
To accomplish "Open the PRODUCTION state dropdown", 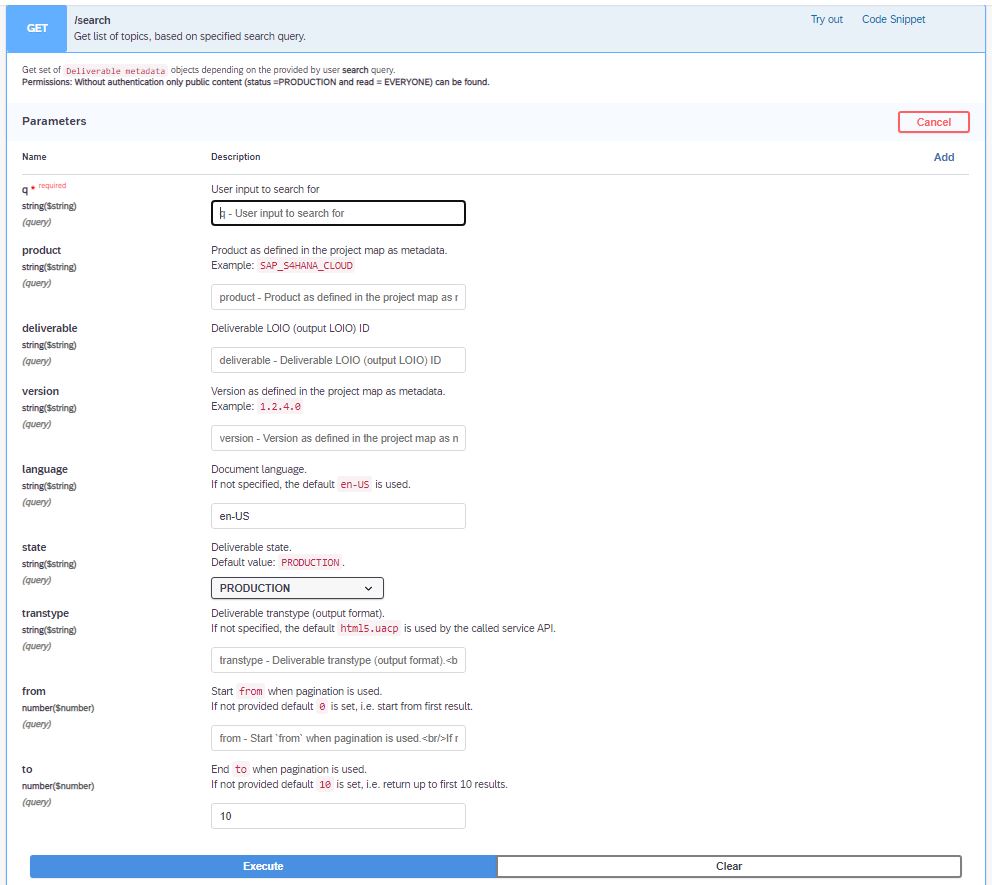I will tap(297, 588).
